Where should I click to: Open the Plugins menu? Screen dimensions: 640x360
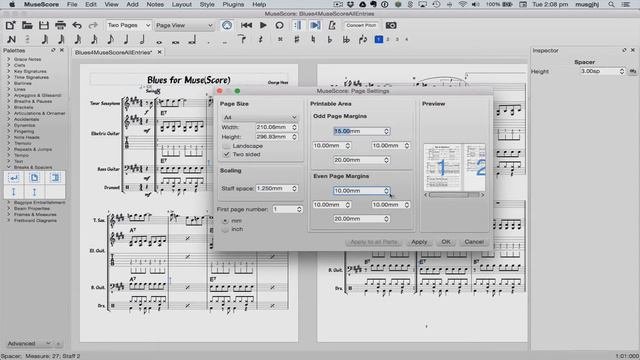point(233,4)
